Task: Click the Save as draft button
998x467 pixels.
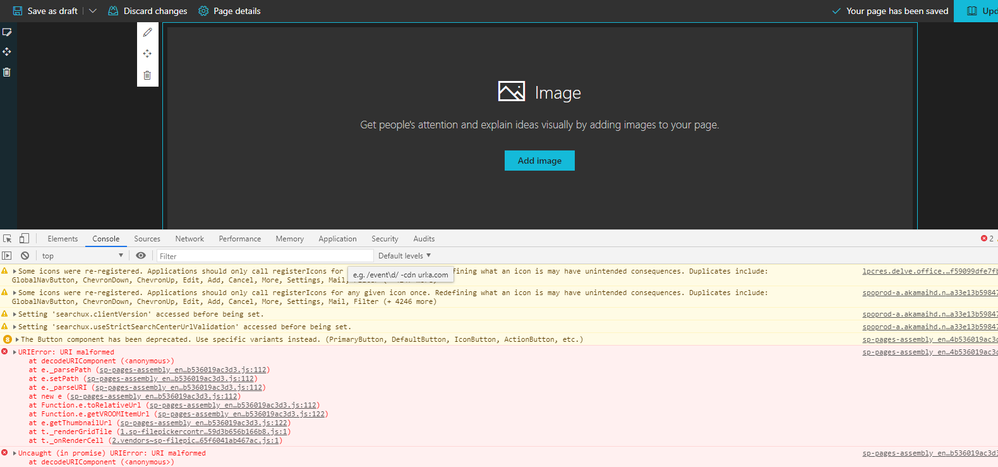Action: (x=45, y=11)
